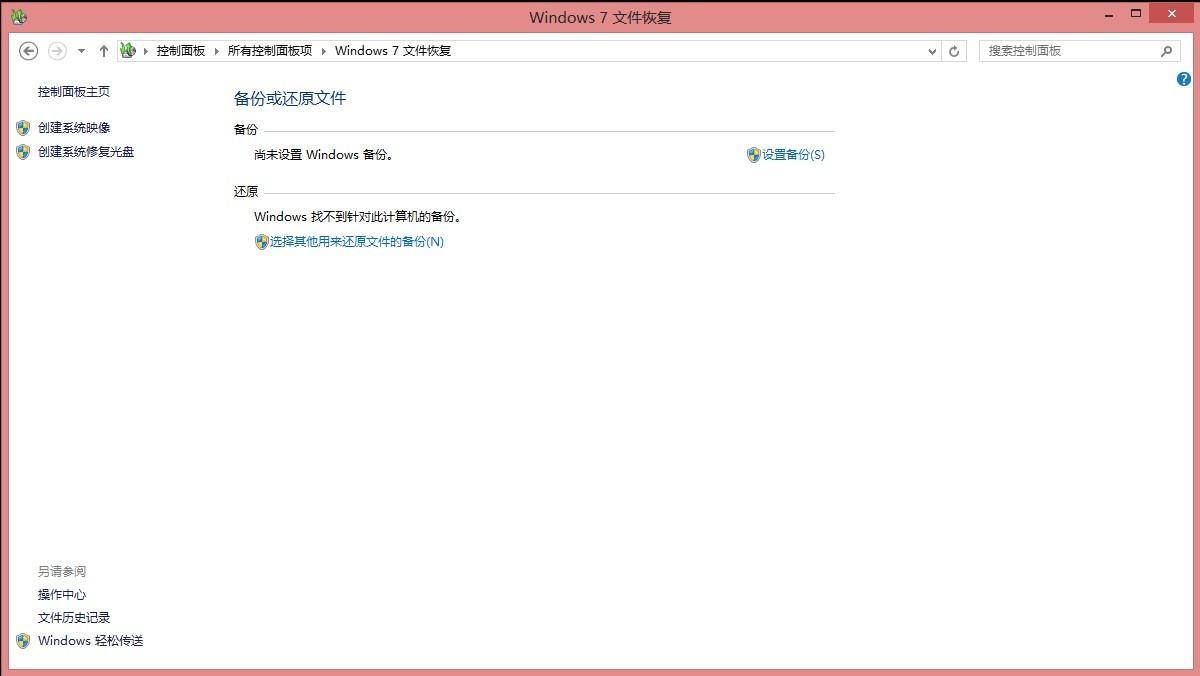Open help with the blue question mark

pos(1184,79)
